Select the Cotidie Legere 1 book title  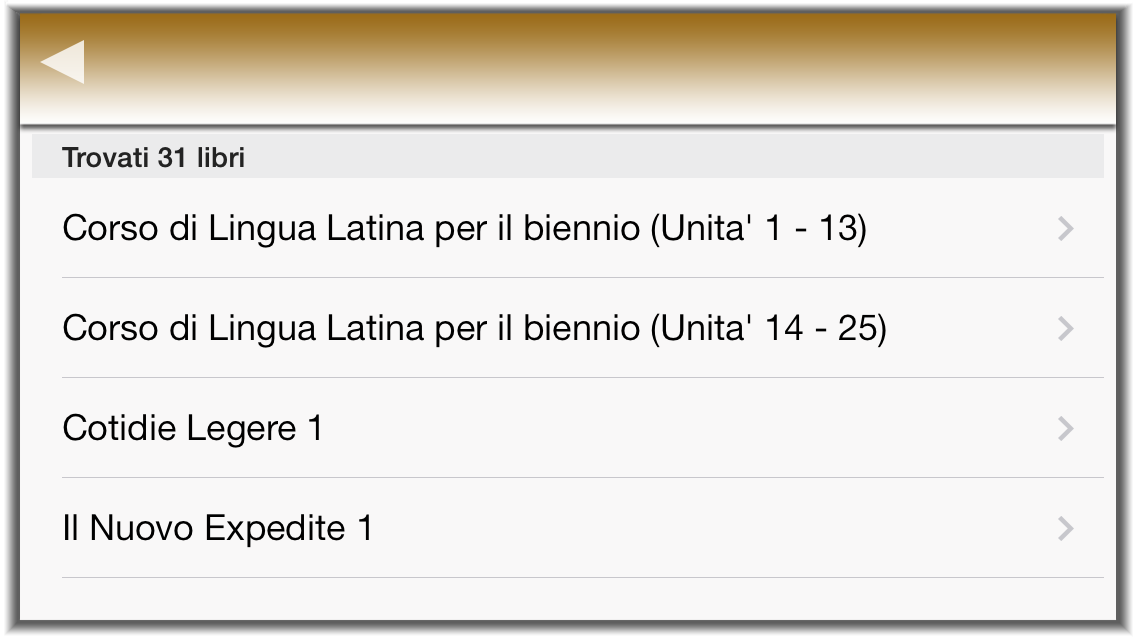tap(193, 429)
